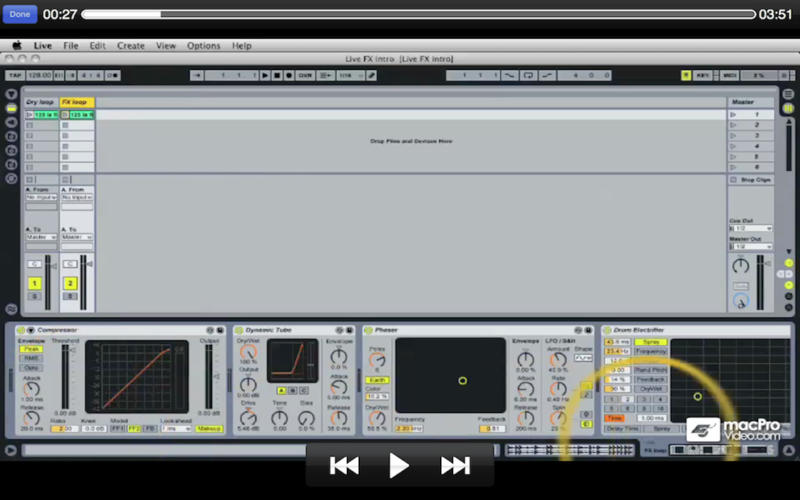This screenshot has height=500, width=800.
Task: Toggle the Compressor device activator
Action: (x=20, y=330)
